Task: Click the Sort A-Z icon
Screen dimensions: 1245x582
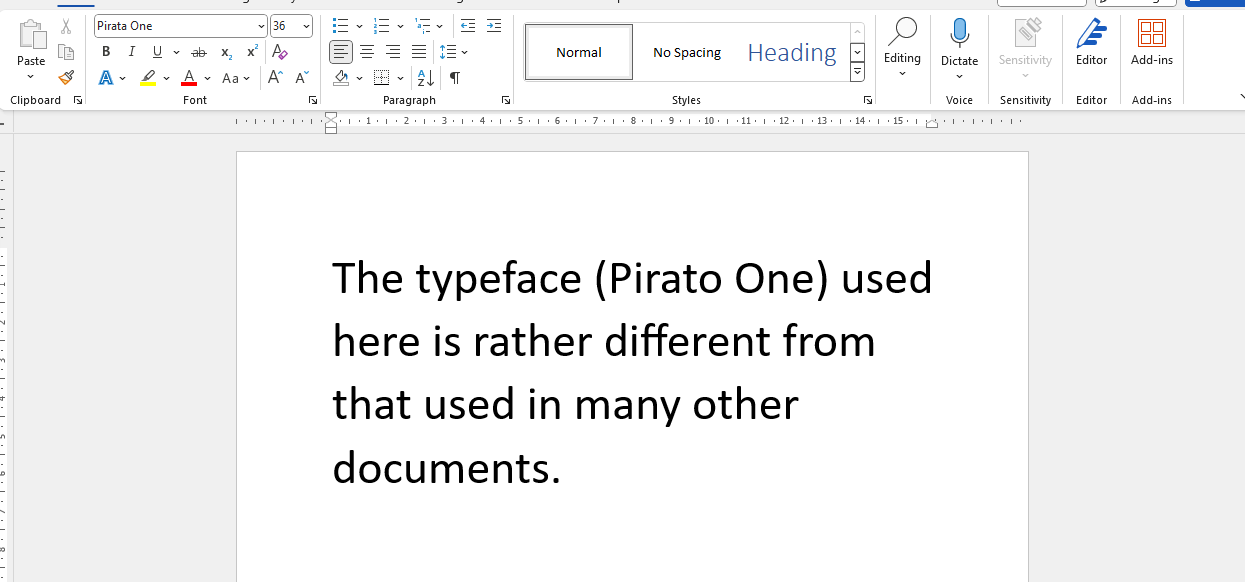Action: (425, 78)
